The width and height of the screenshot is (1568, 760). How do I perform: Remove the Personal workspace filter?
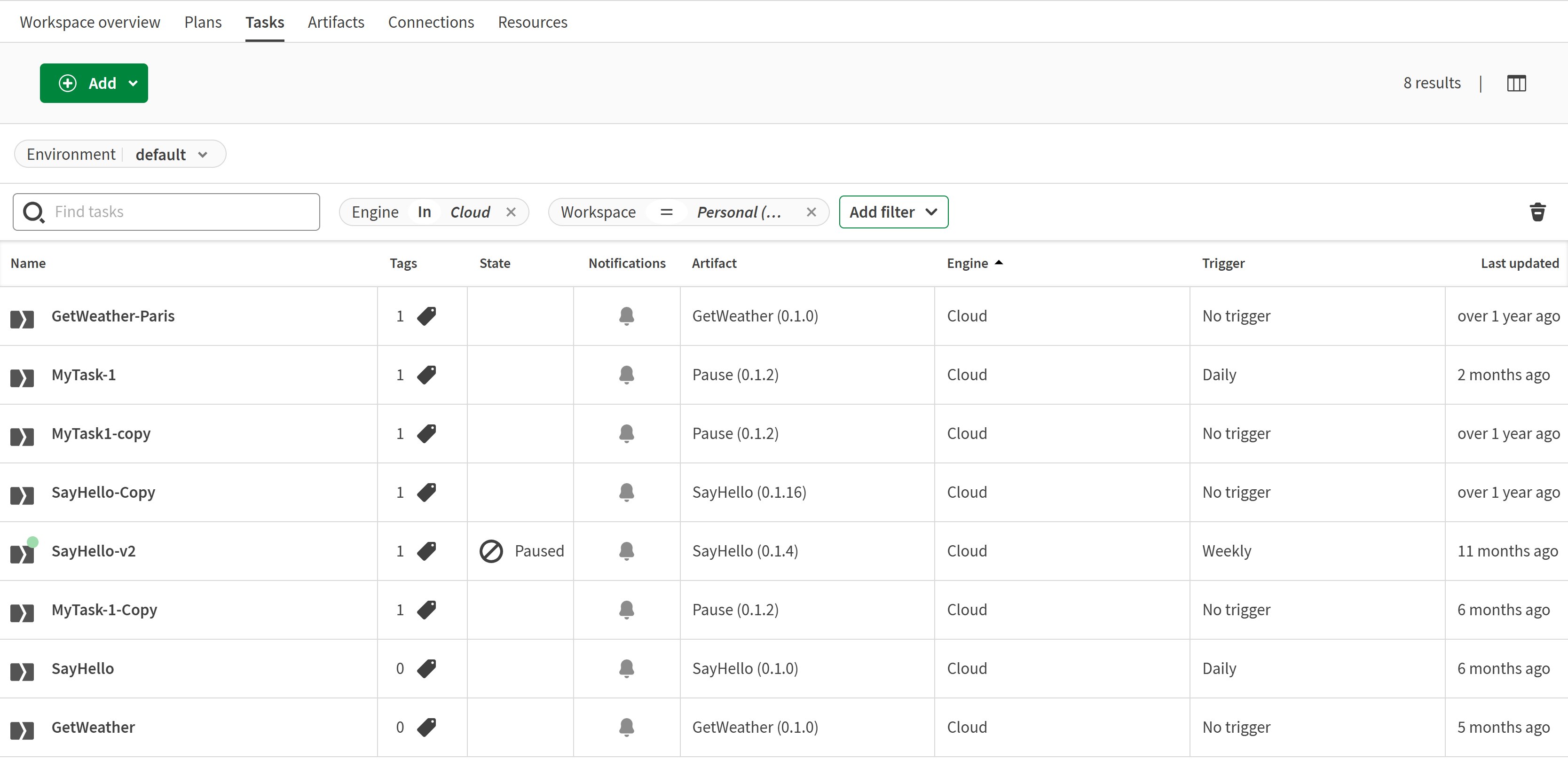(x=812, y=212)
